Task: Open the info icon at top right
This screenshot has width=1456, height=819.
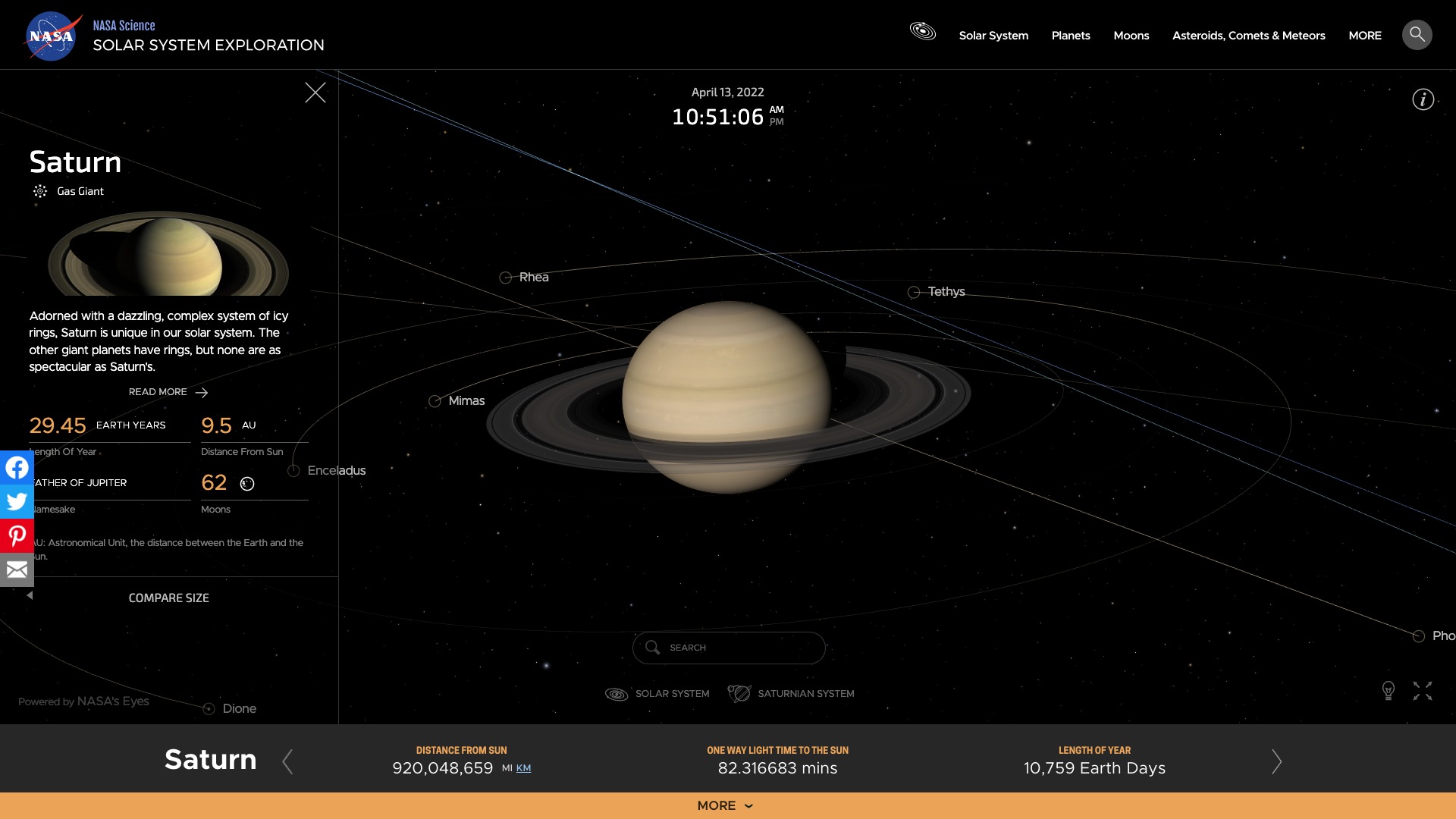Action: (x=1423, y=99)
